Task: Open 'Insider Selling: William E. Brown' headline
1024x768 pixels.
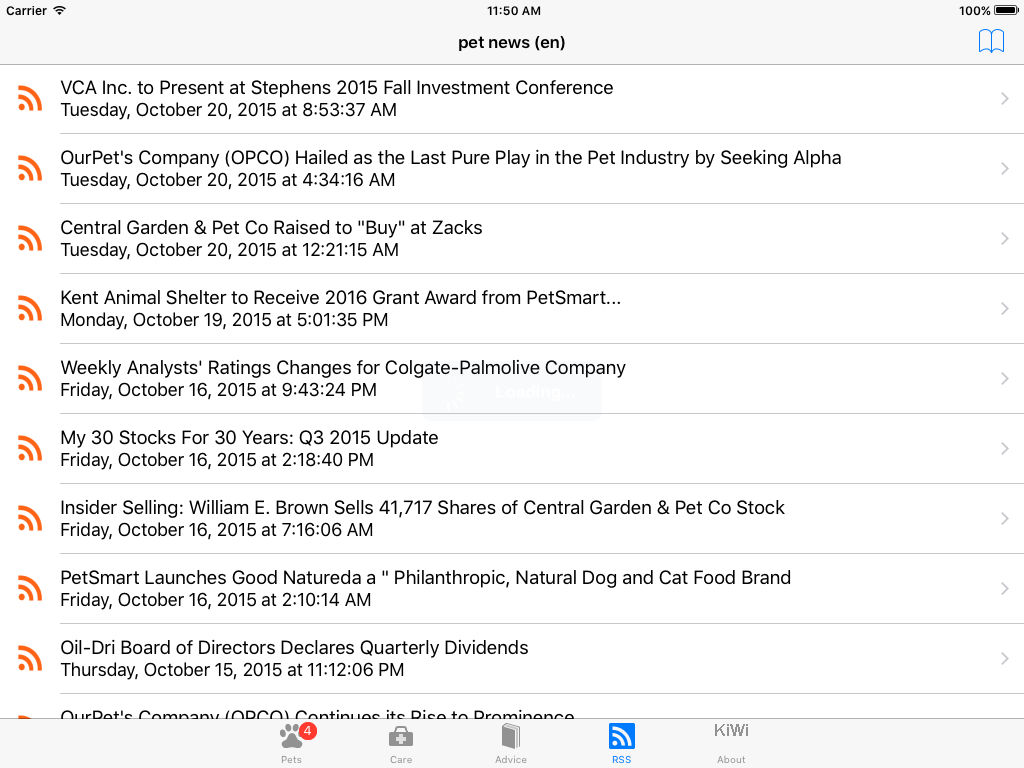Action: click(x=423, y=507)
